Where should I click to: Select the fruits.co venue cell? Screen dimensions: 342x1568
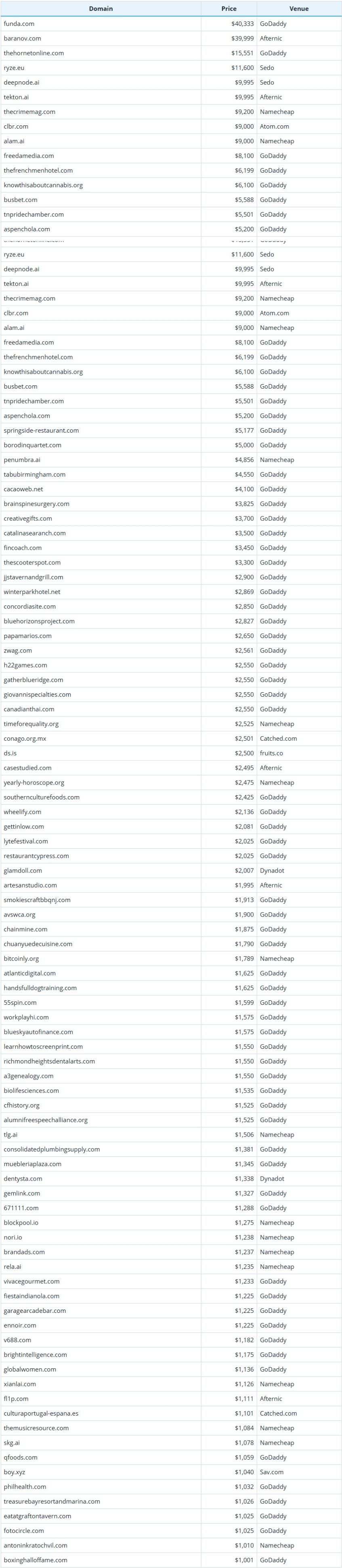(x=271, y=753)
